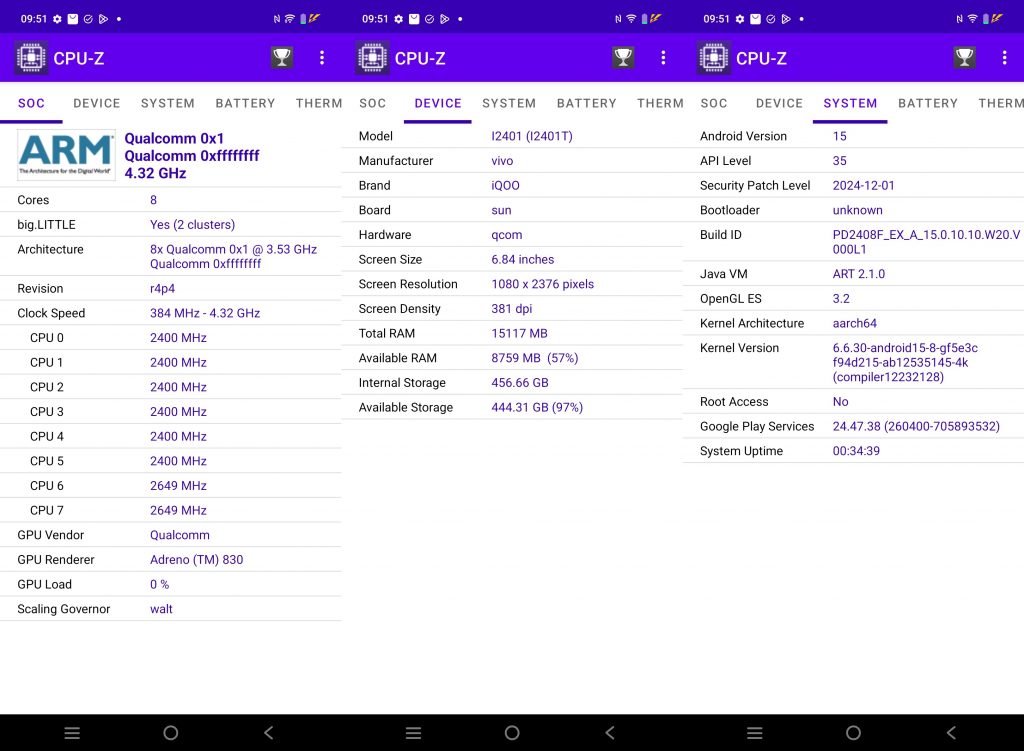1024x751 pixels.
Task: Tap the back button in right screen
Action: click(x=951, y=733)
